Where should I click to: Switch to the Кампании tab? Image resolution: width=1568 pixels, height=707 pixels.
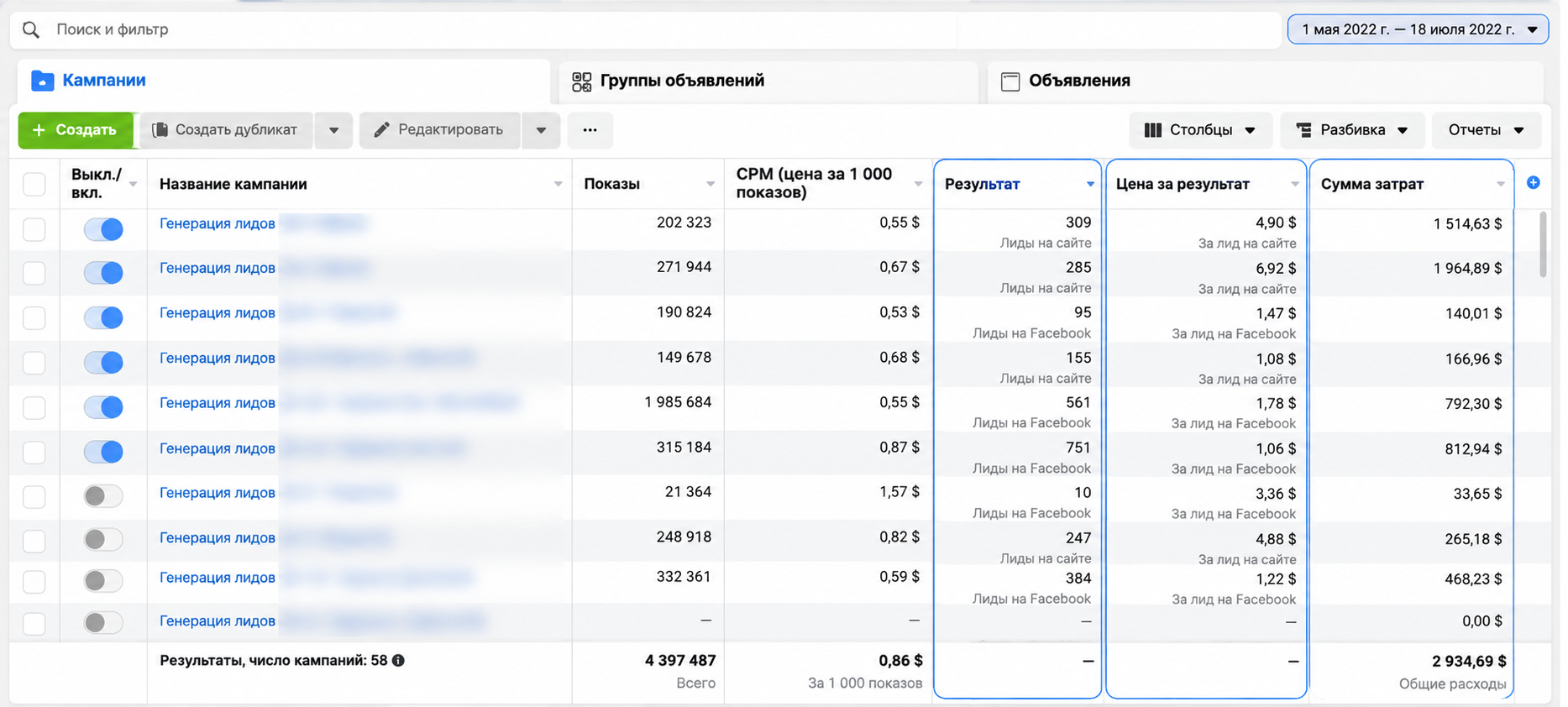click(283, 81)
